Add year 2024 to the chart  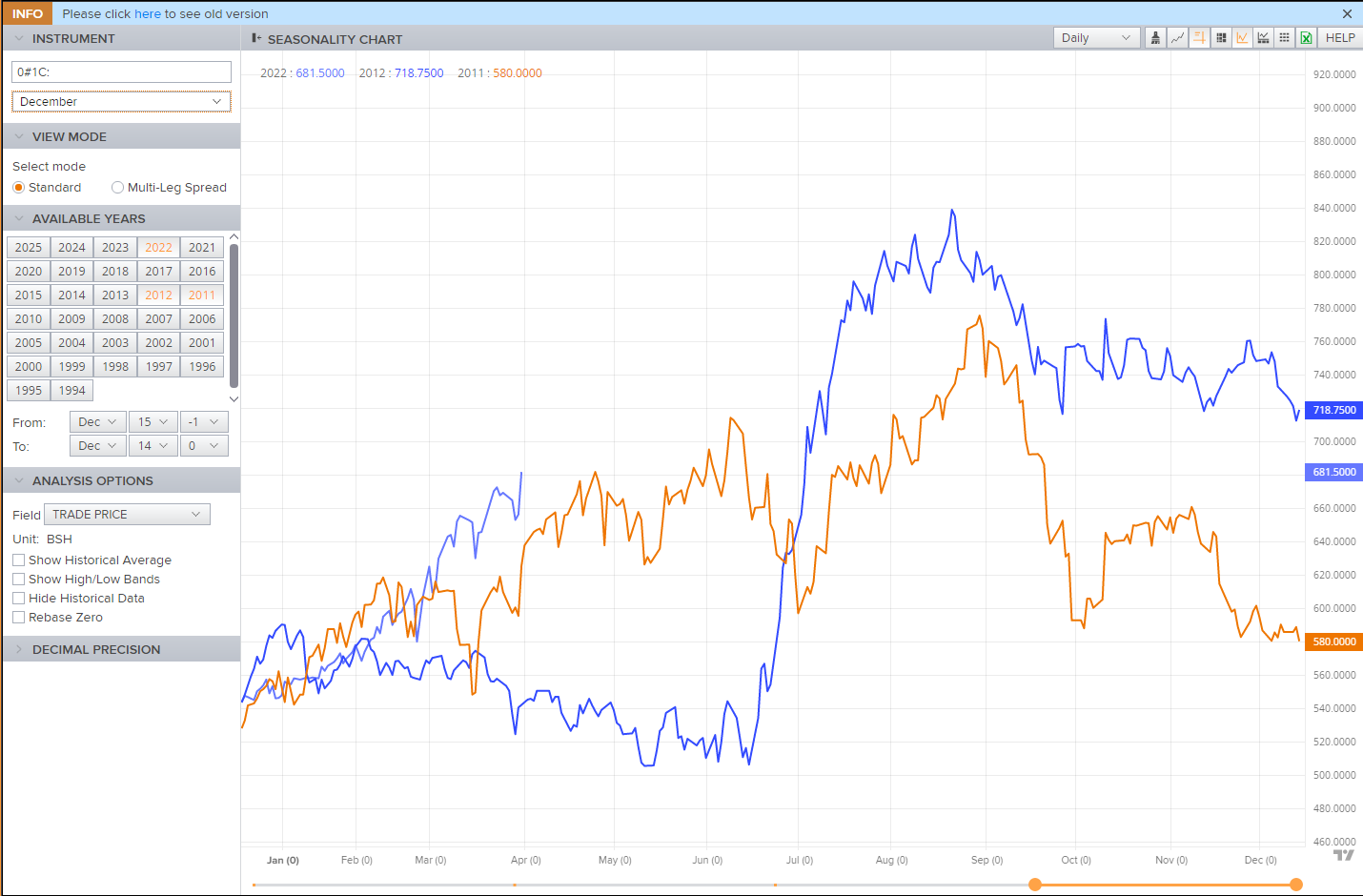click(x=71, y=247)
